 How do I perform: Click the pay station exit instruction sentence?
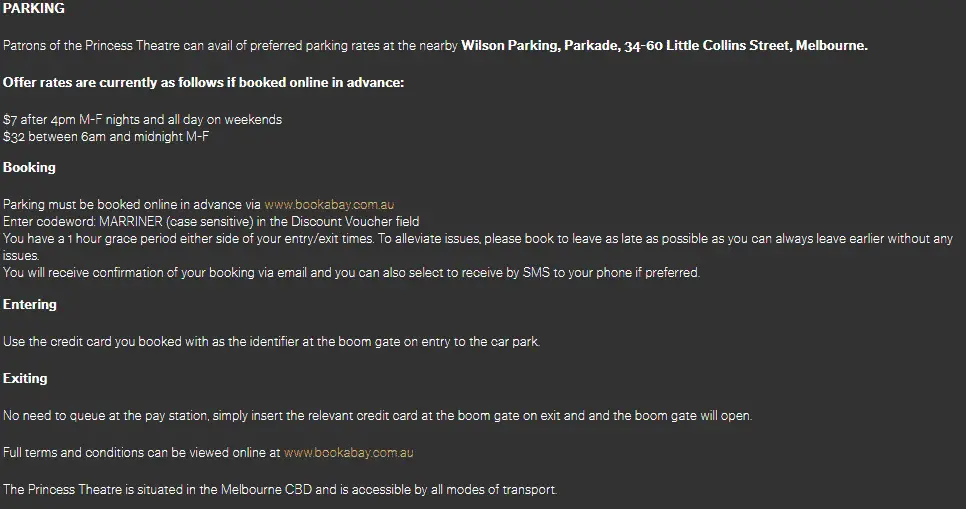[377, 415]
